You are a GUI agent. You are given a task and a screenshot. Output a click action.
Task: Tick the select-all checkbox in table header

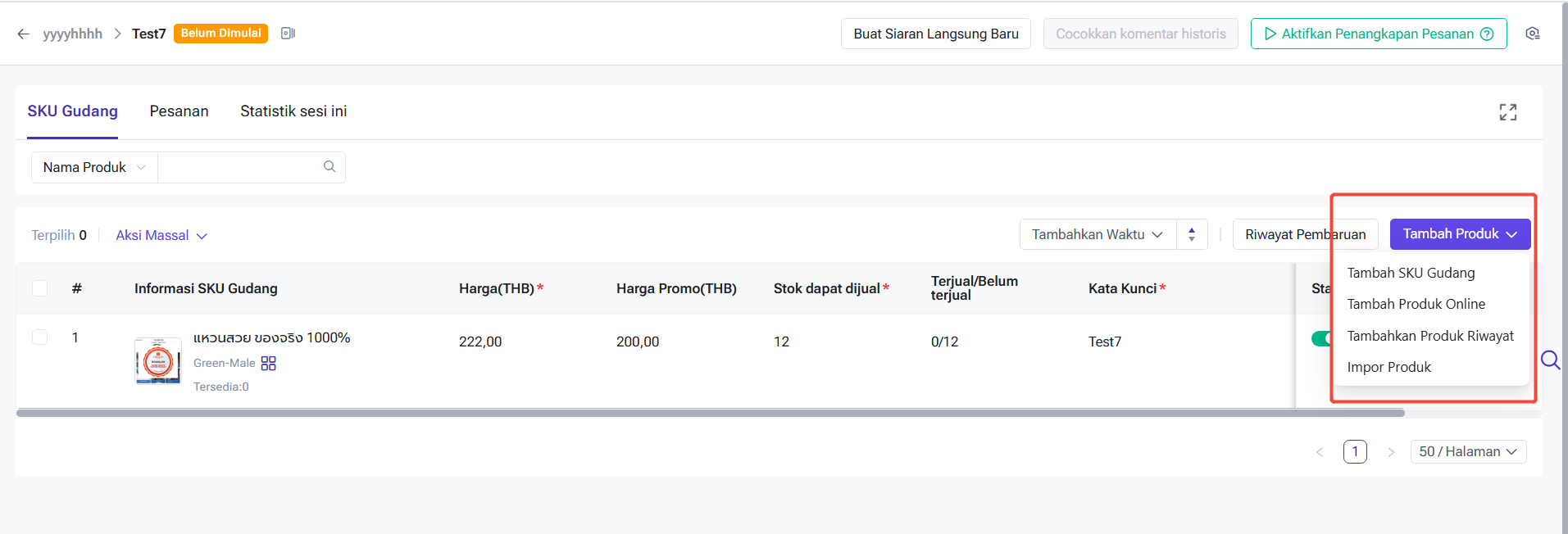point(39,288)
